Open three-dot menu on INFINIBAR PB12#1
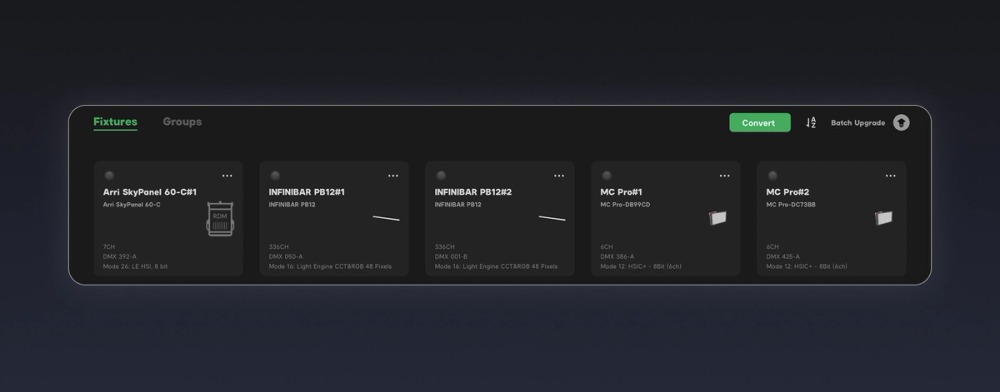 tap(393, 176)
